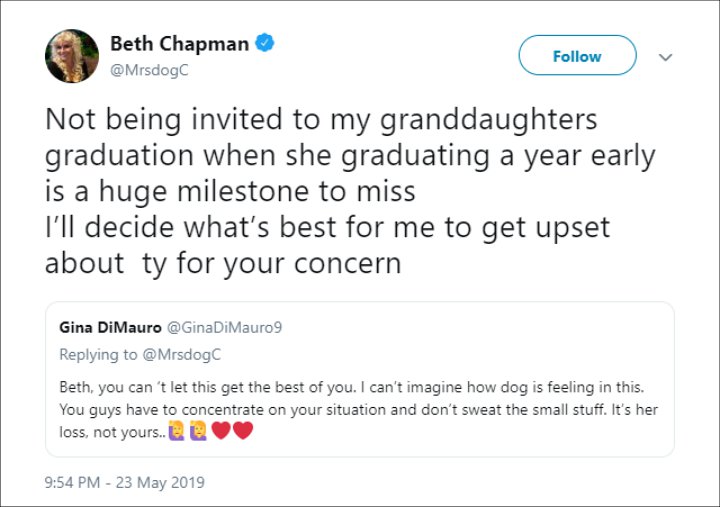Click the first red heart emoji
This screenshot has width=720, height=507.
click(x=220, y=431)
